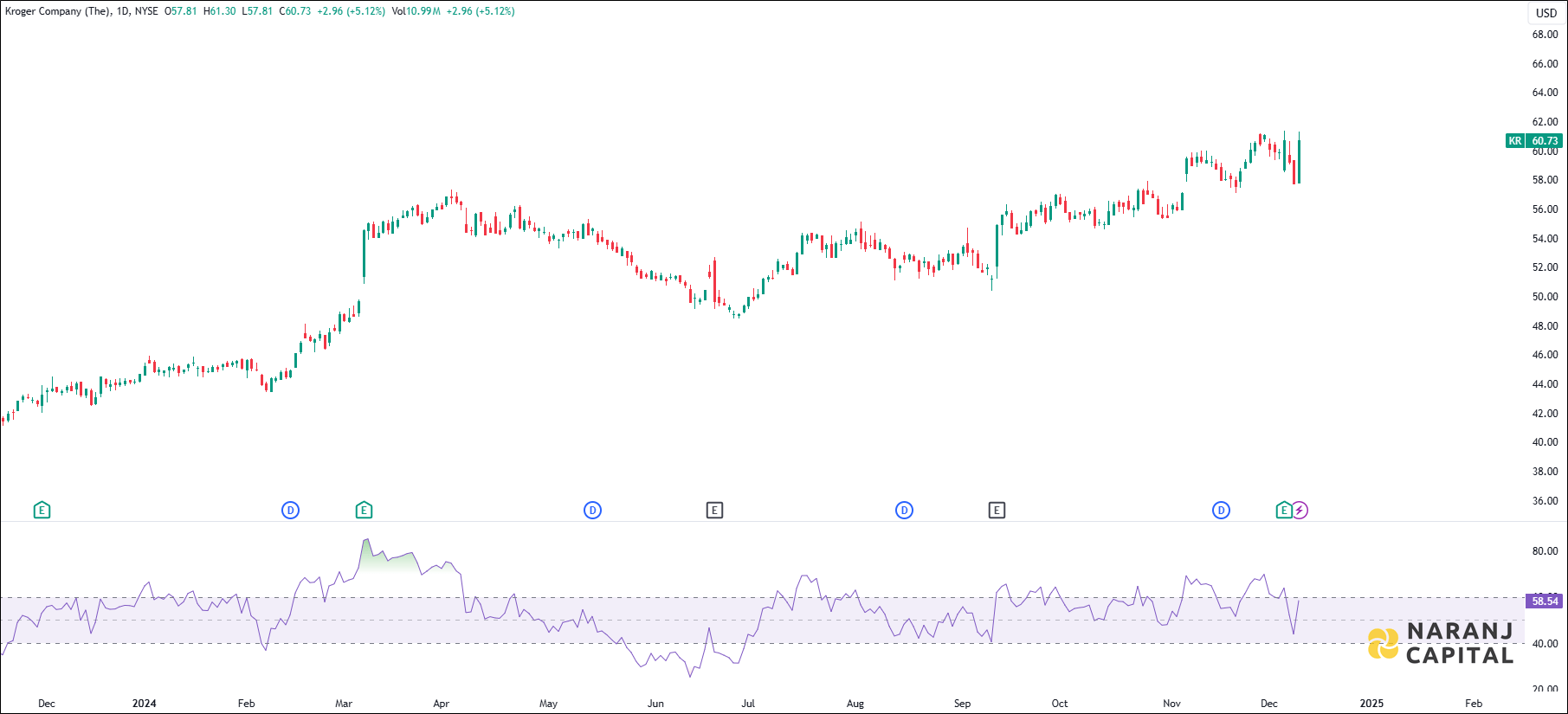
Task: Click the Nov label on time axis
Action: tap(1171, 704)
